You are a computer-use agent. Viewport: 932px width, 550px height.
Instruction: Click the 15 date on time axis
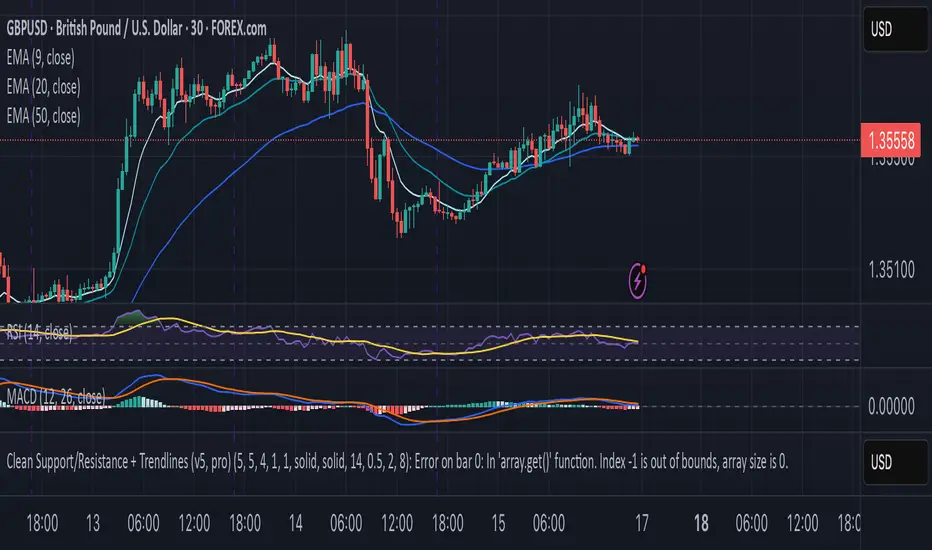pos(498,523)
